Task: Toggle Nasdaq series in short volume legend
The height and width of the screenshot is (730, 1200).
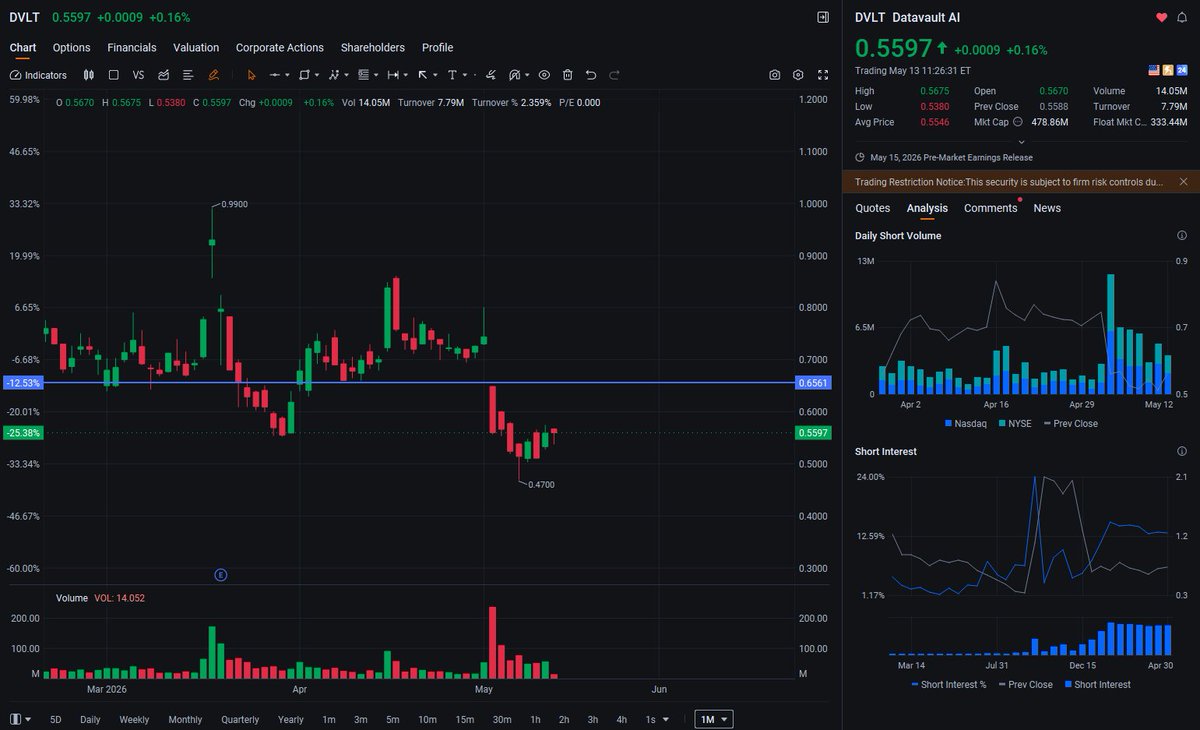Action: point(966,424)
